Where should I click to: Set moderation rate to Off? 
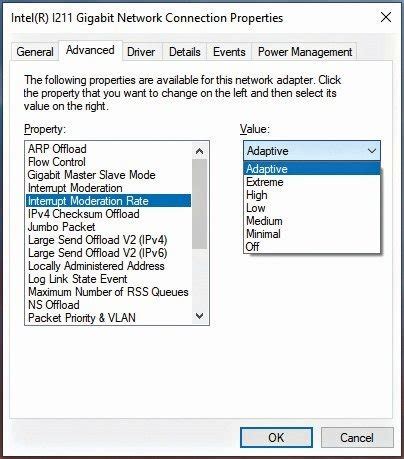coord(312,247)
